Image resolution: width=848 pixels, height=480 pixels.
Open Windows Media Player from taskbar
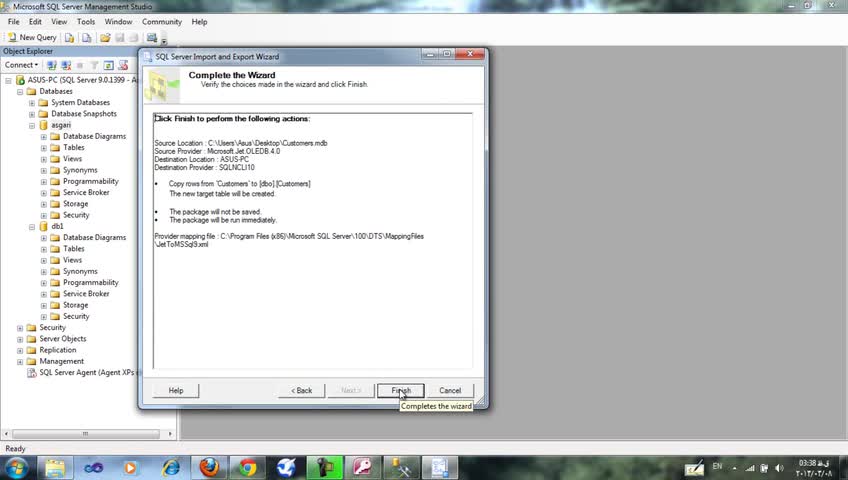[x=130, y=468]
